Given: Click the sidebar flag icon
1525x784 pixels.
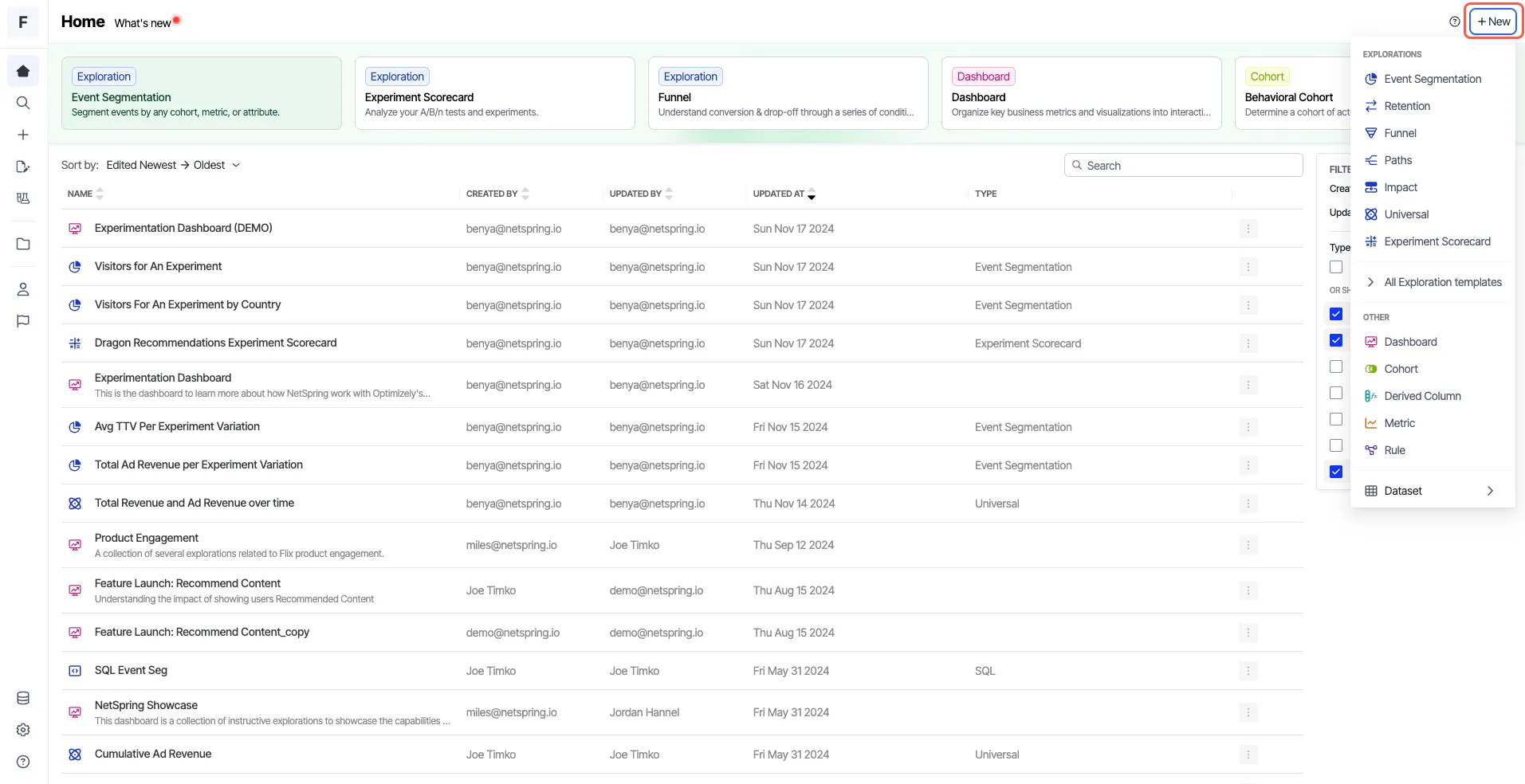Looking at the screenshot, I should point(23,321).
